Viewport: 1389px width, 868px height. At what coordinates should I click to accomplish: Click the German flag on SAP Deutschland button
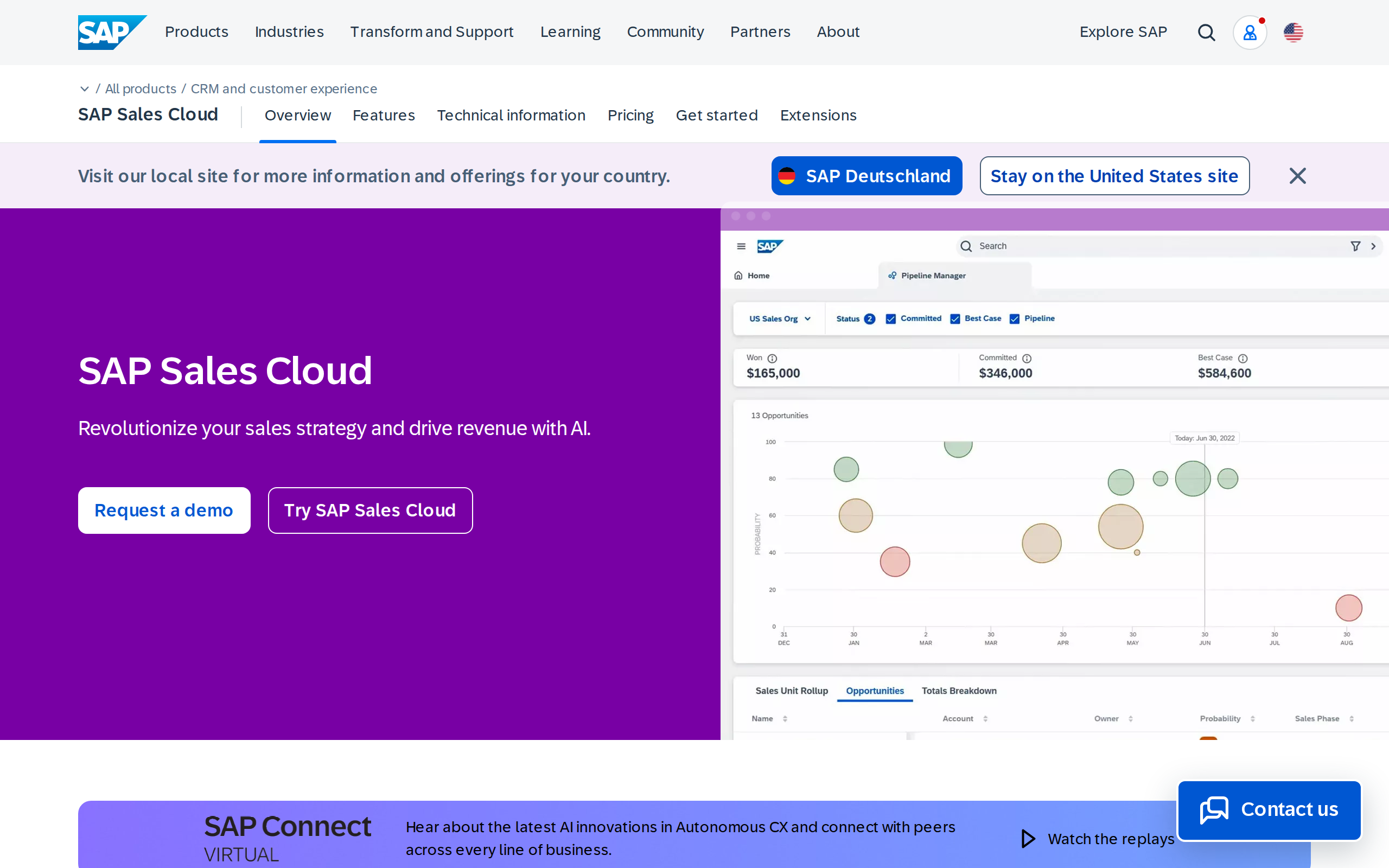click(x=786, y=176)
